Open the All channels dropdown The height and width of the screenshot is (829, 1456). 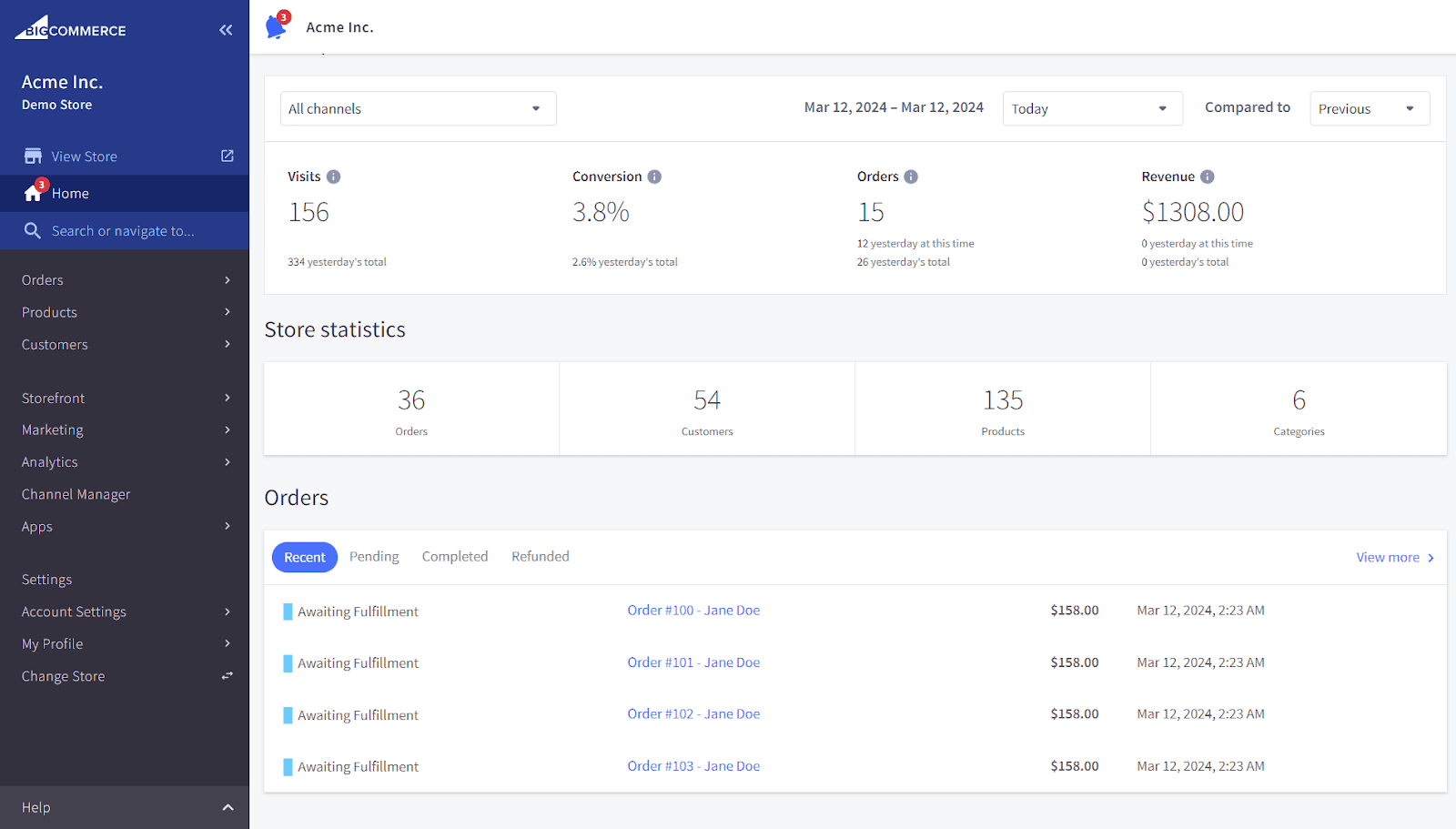tap(418, 108)
